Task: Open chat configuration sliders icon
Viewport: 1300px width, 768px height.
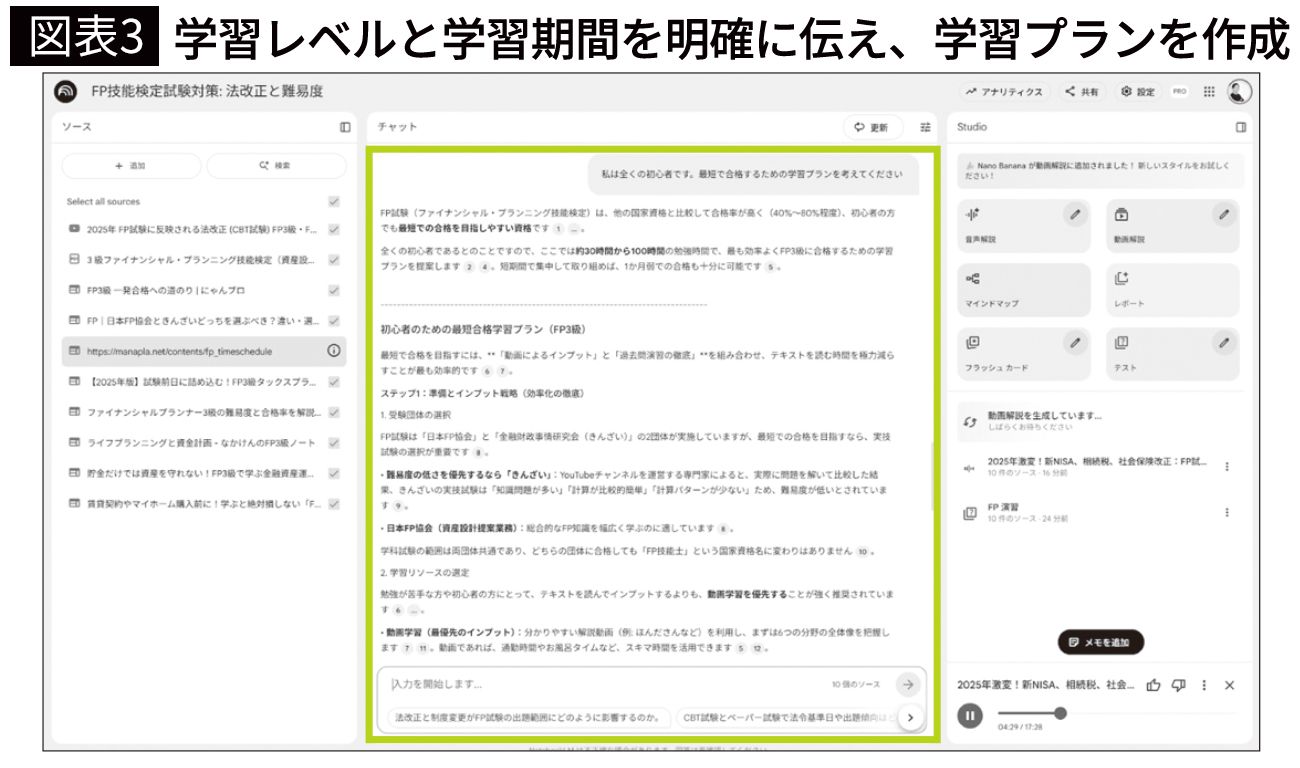Action: coord(925,127)
